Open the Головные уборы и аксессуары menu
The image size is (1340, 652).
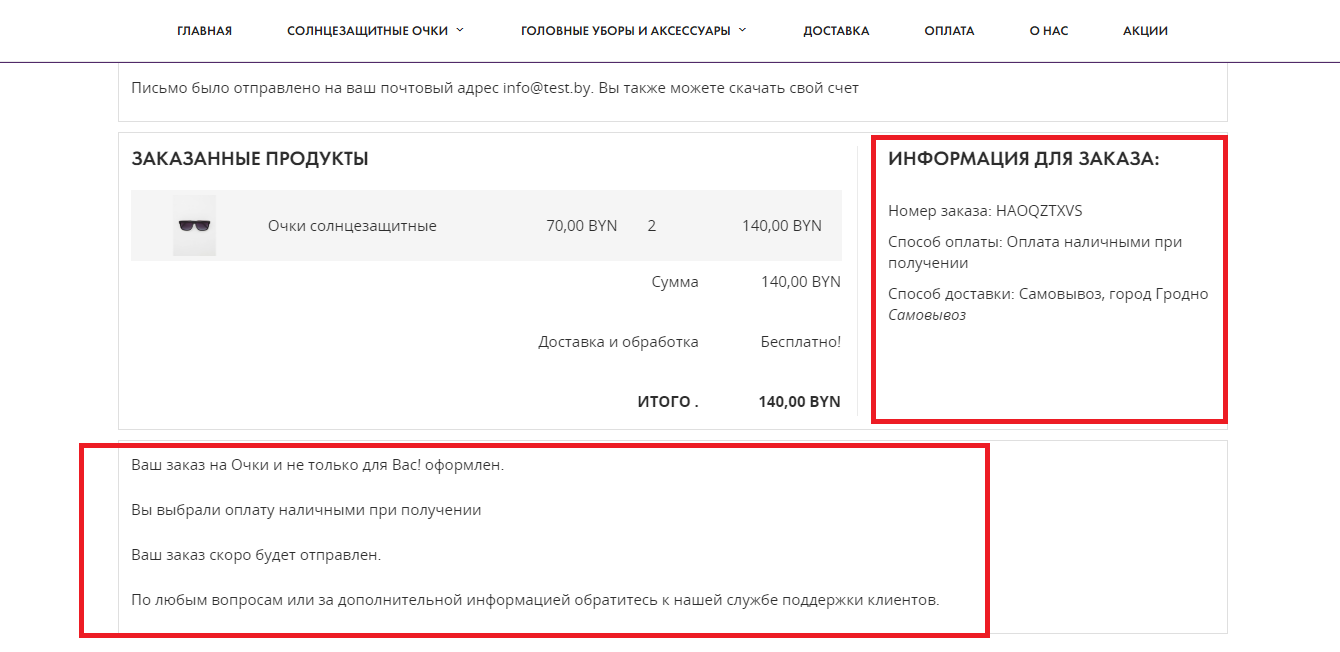tap(625, 31)
